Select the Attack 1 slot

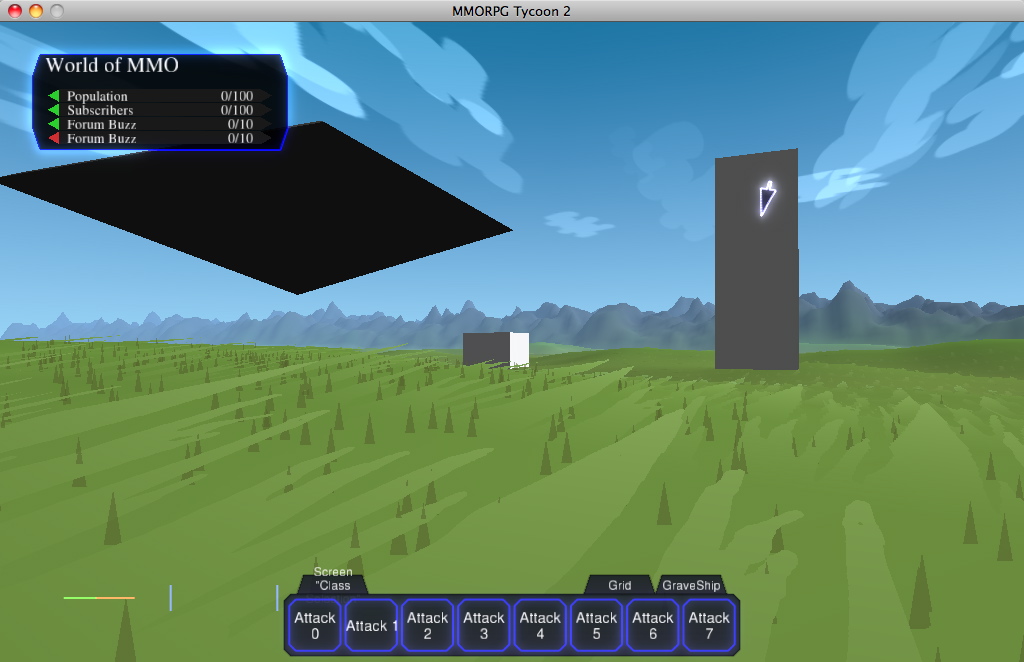tap(371, 625)
